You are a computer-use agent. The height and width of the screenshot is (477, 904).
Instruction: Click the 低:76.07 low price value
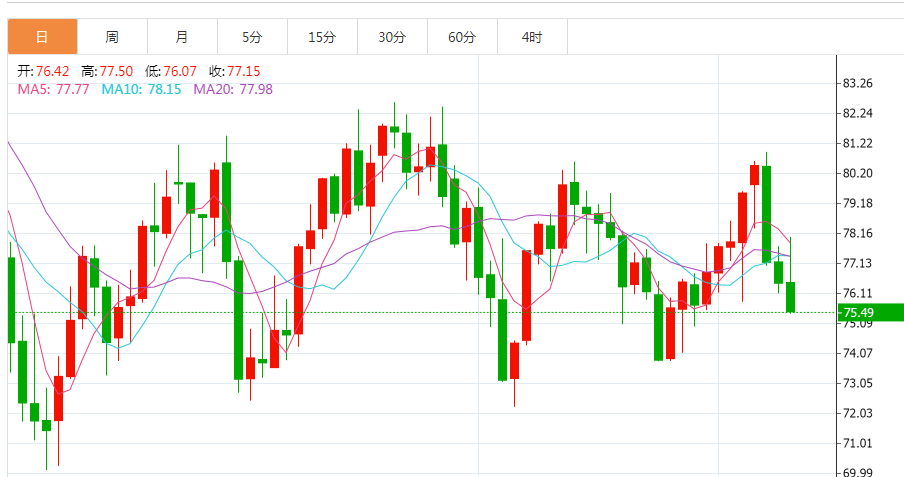point(171,71)
